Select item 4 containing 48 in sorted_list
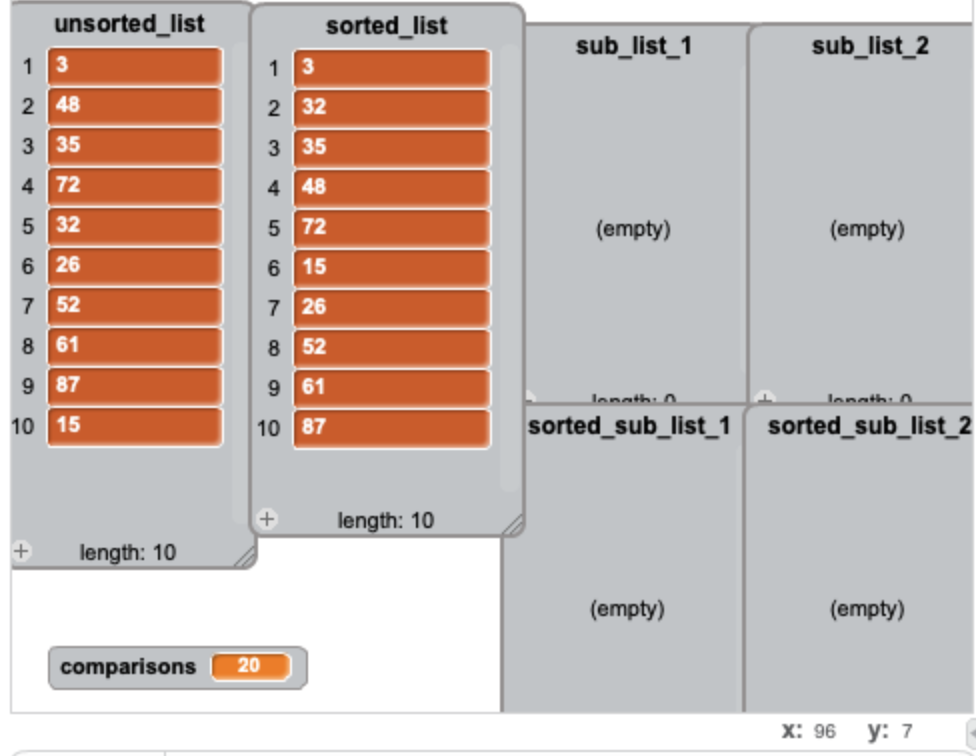Screen dimensions: 976x756 tap(391, 188)
